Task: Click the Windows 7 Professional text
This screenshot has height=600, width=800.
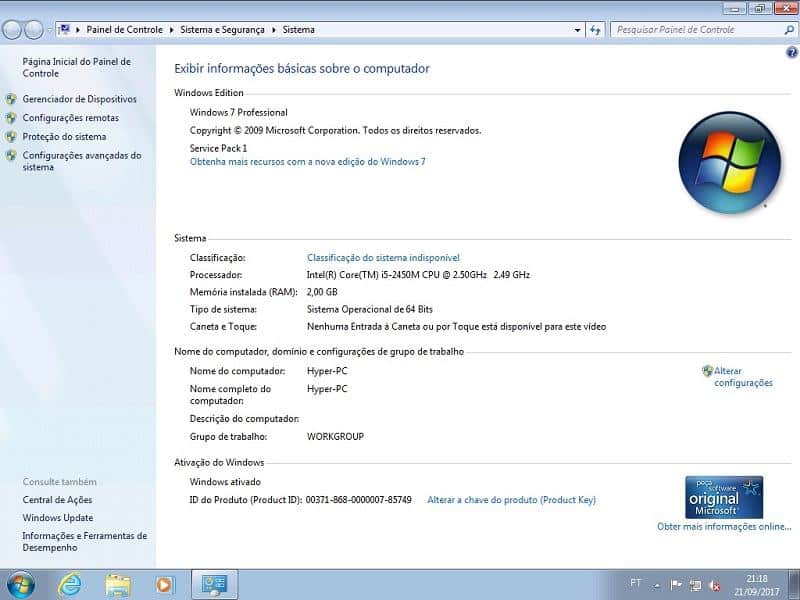Action: [239, 113]
